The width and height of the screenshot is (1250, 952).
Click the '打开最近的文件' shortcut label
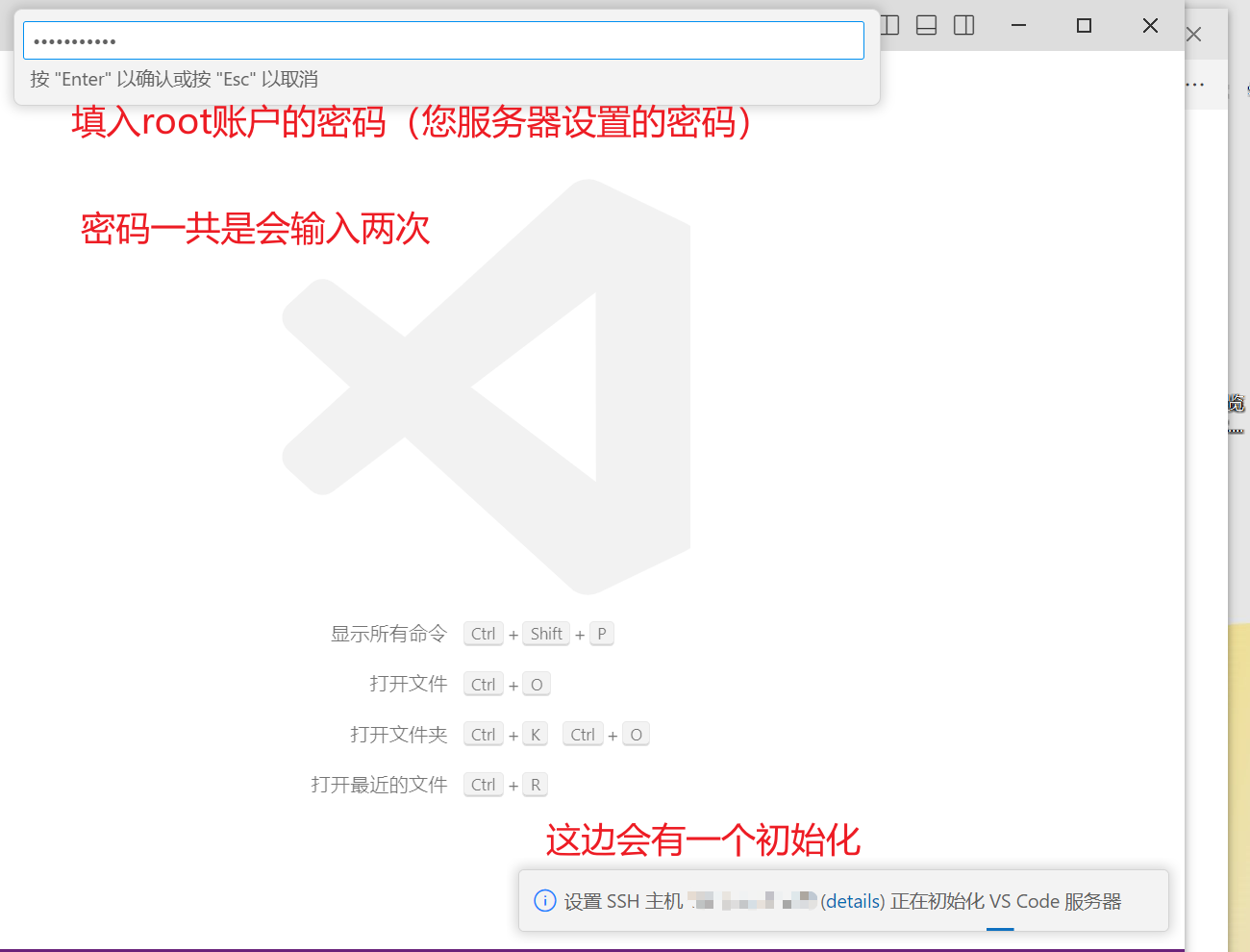pyautogui.click(x=379, y=785)
